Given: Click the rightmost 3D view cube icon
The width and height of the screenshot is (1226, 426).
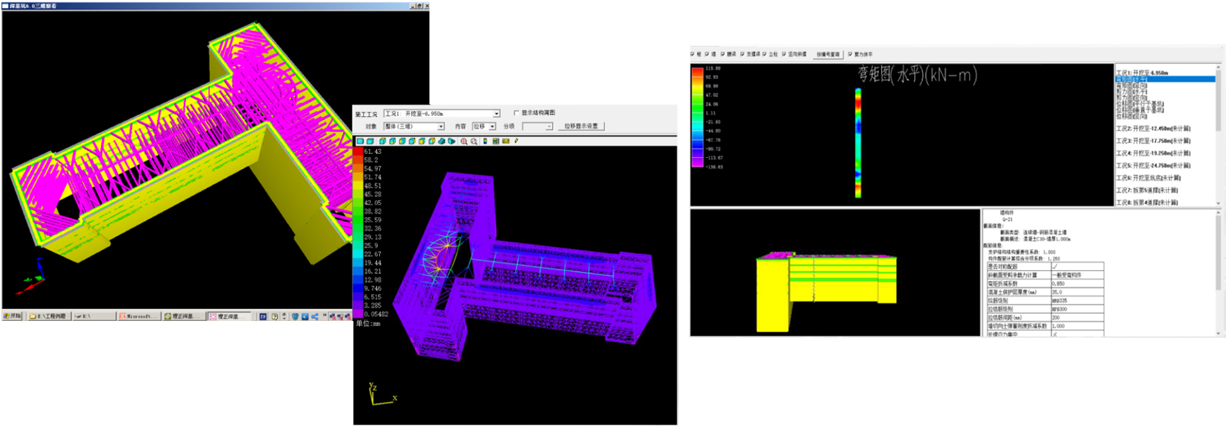Looking at the screenshot, I should [x=452, y=141].
